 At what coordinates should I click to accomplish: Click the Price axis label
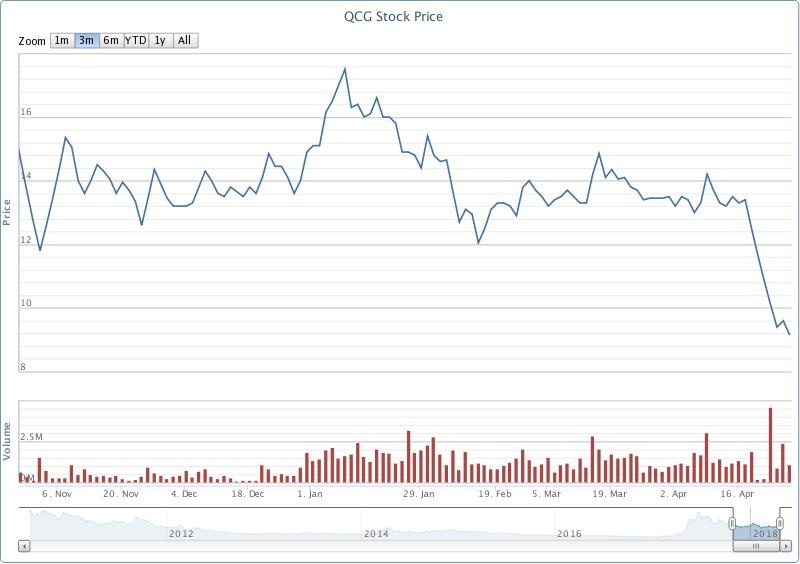point(8,211)
